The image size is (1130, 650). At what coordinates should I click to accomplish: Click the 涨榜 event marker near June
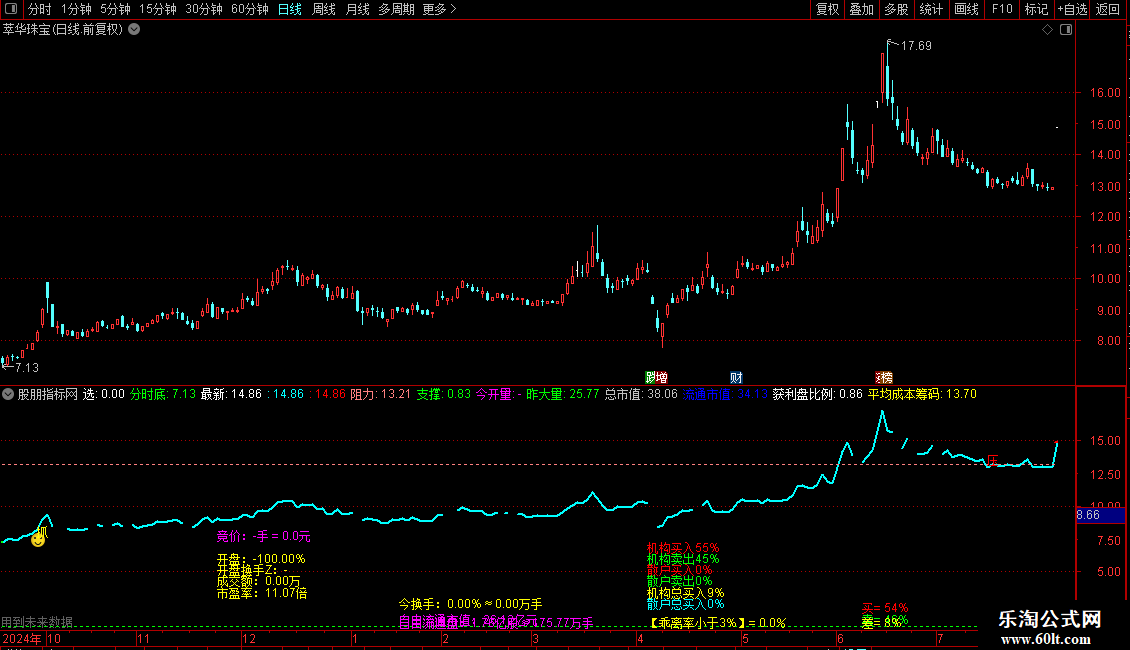(x=884, y=378)
